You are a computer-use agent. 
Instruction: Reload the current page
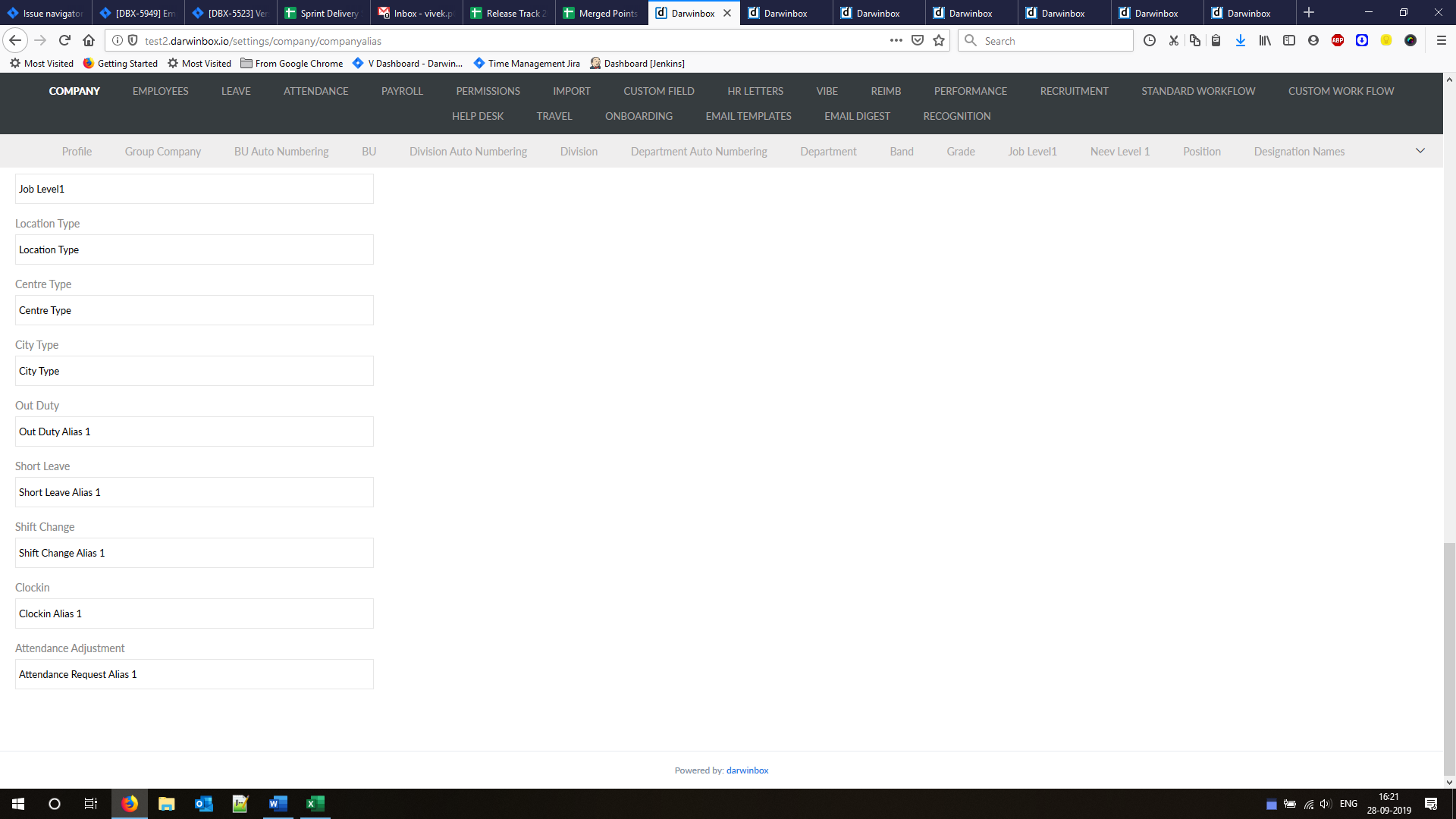pyautogui.click(x=64, y=41)
